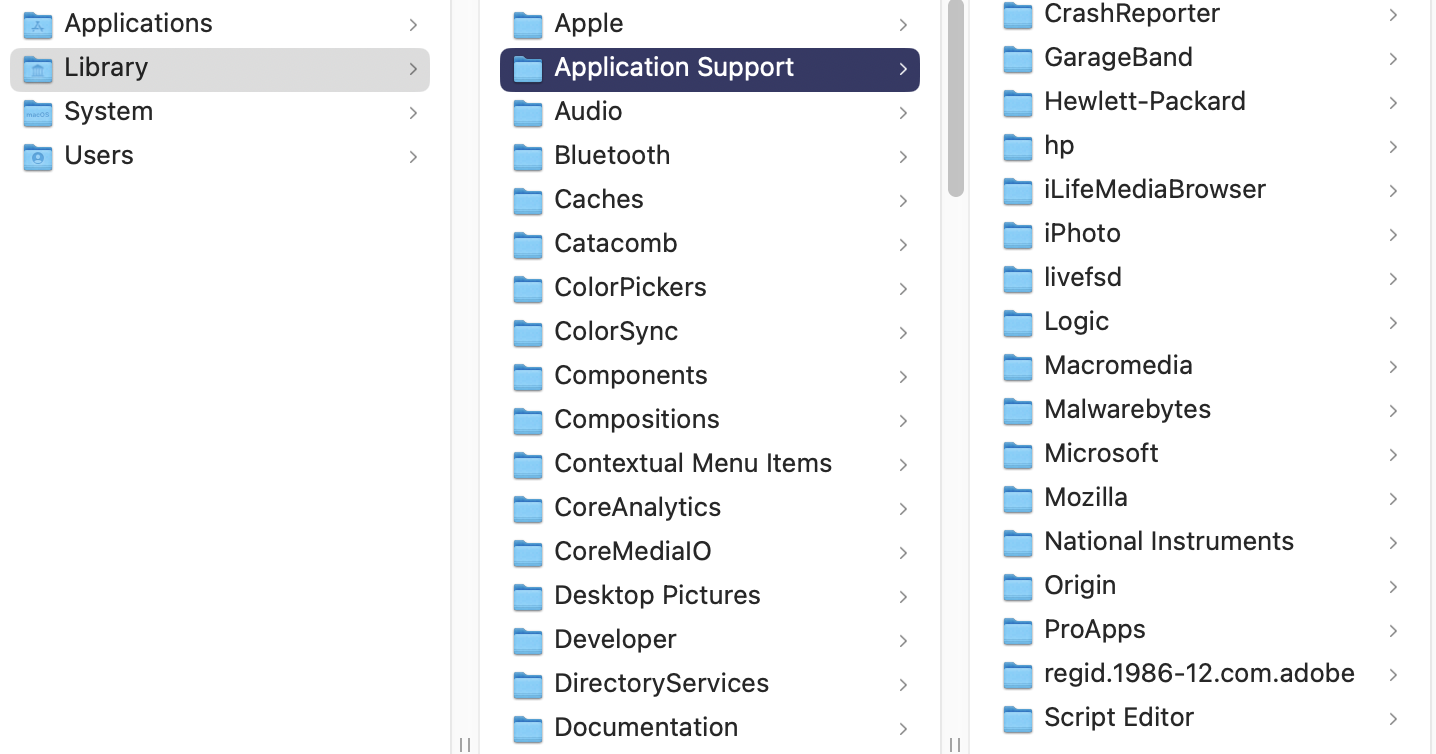The width and height of the screenshot is (1436, 754).
Task: Expand the DirectoryServices folder chevron
Action: tap(903, 684)
